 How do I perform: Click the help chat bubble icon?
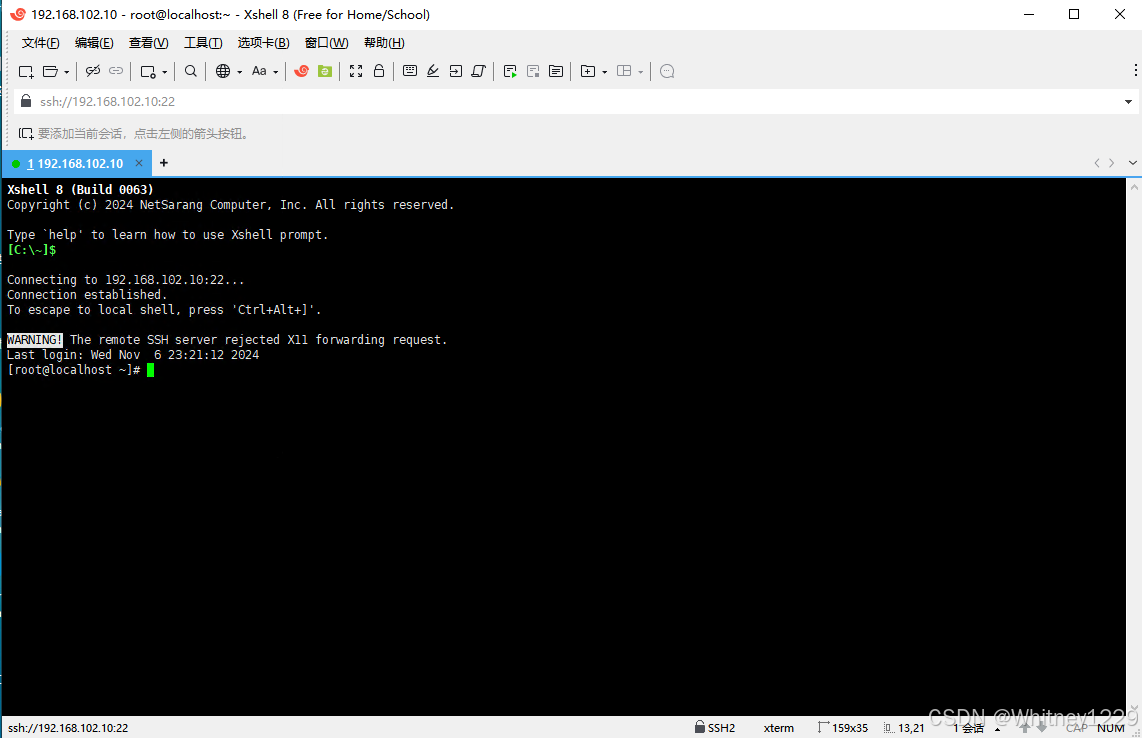click(x=666, y=71)
